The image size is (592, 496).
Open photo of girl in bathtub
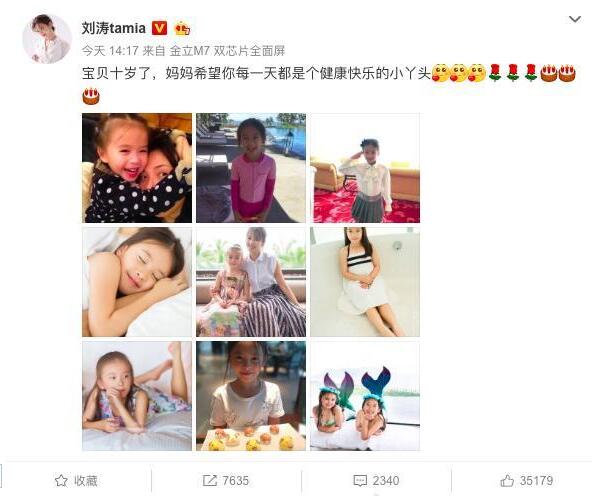pos(365,282)
